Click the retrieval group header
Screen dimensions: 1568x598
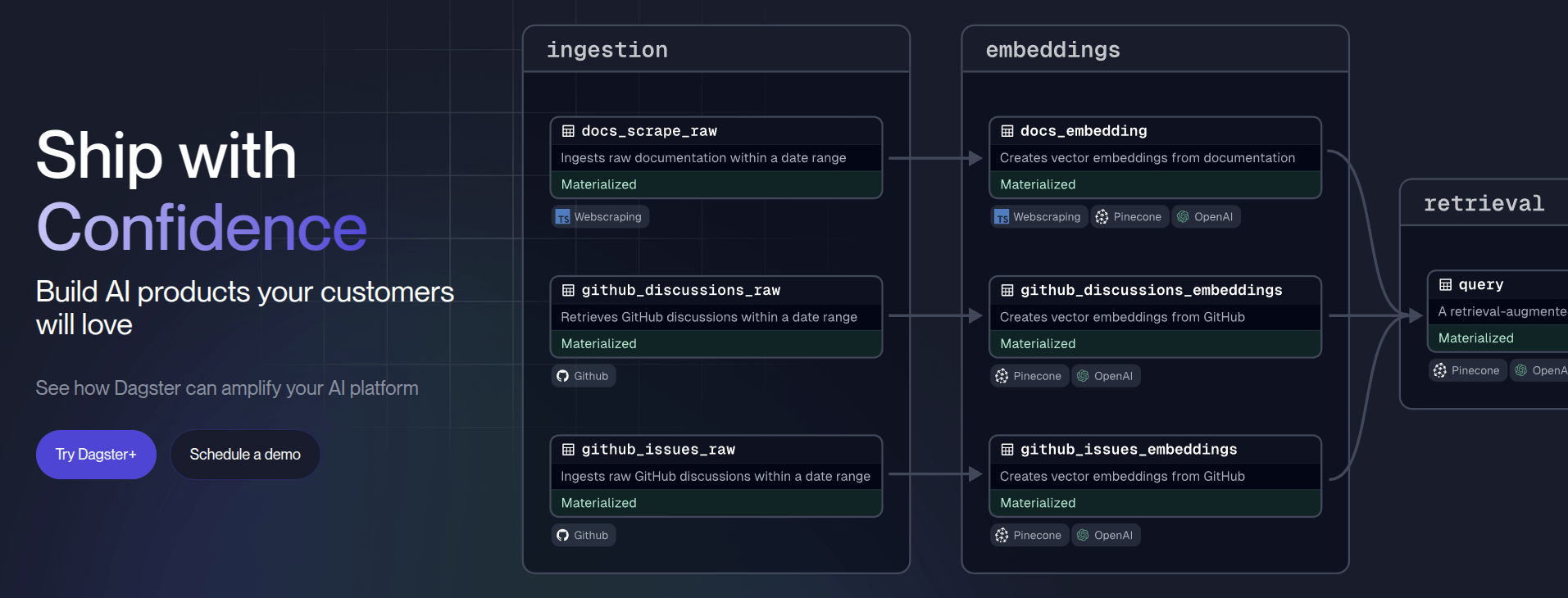pos(1484,203)
